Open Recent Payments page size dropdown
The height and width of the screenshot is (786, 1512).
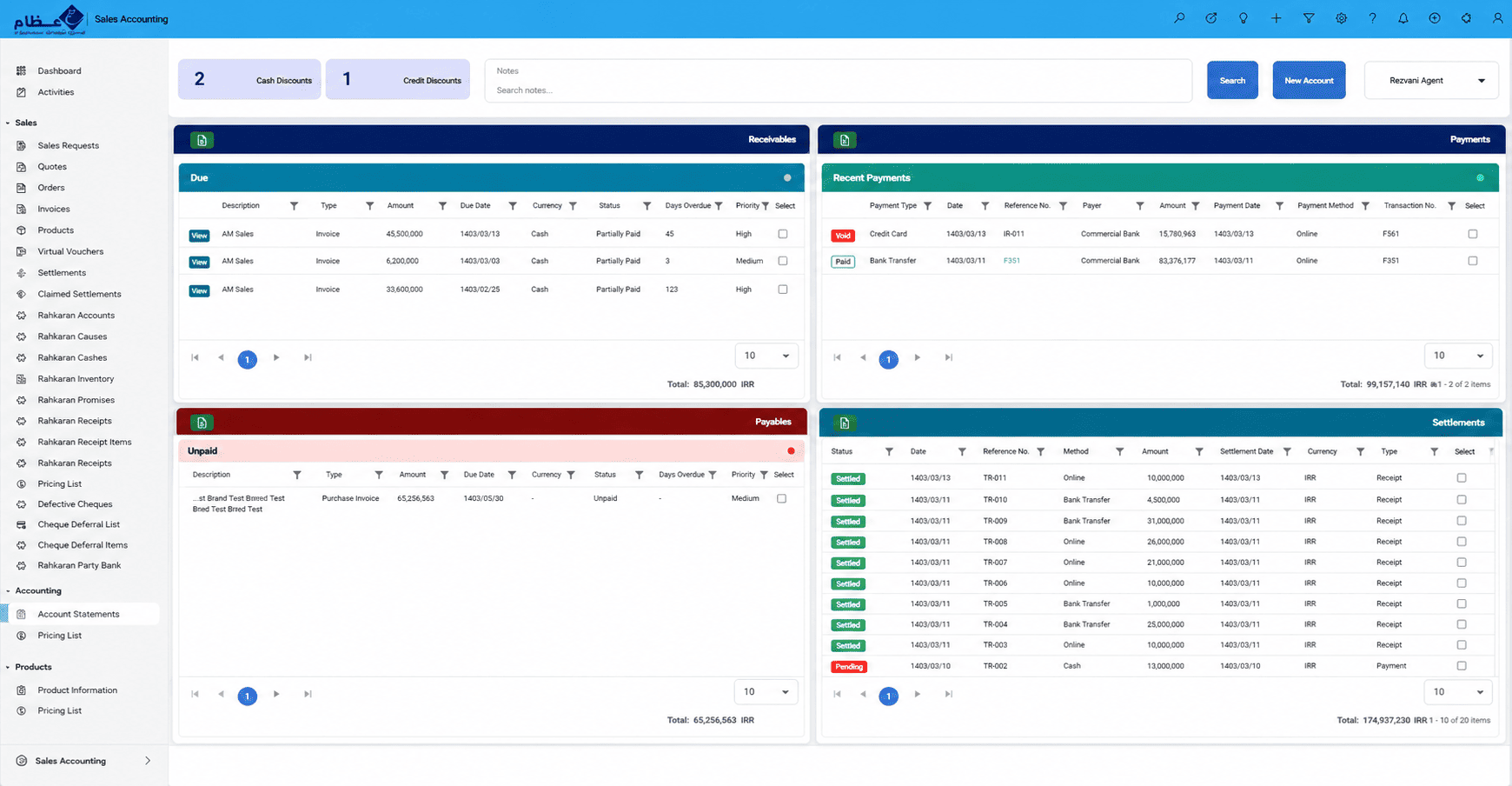point(1458,356)
